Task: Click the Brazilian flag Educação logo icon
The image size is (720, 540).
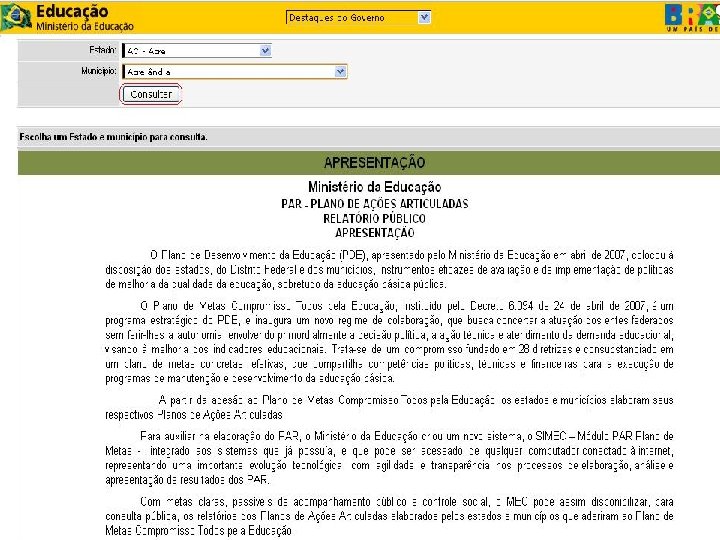Action: point(17,17)
